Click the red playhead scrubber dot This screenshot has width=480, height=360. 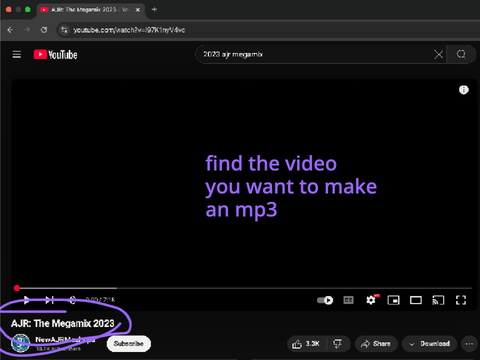(x=17, y=288)
